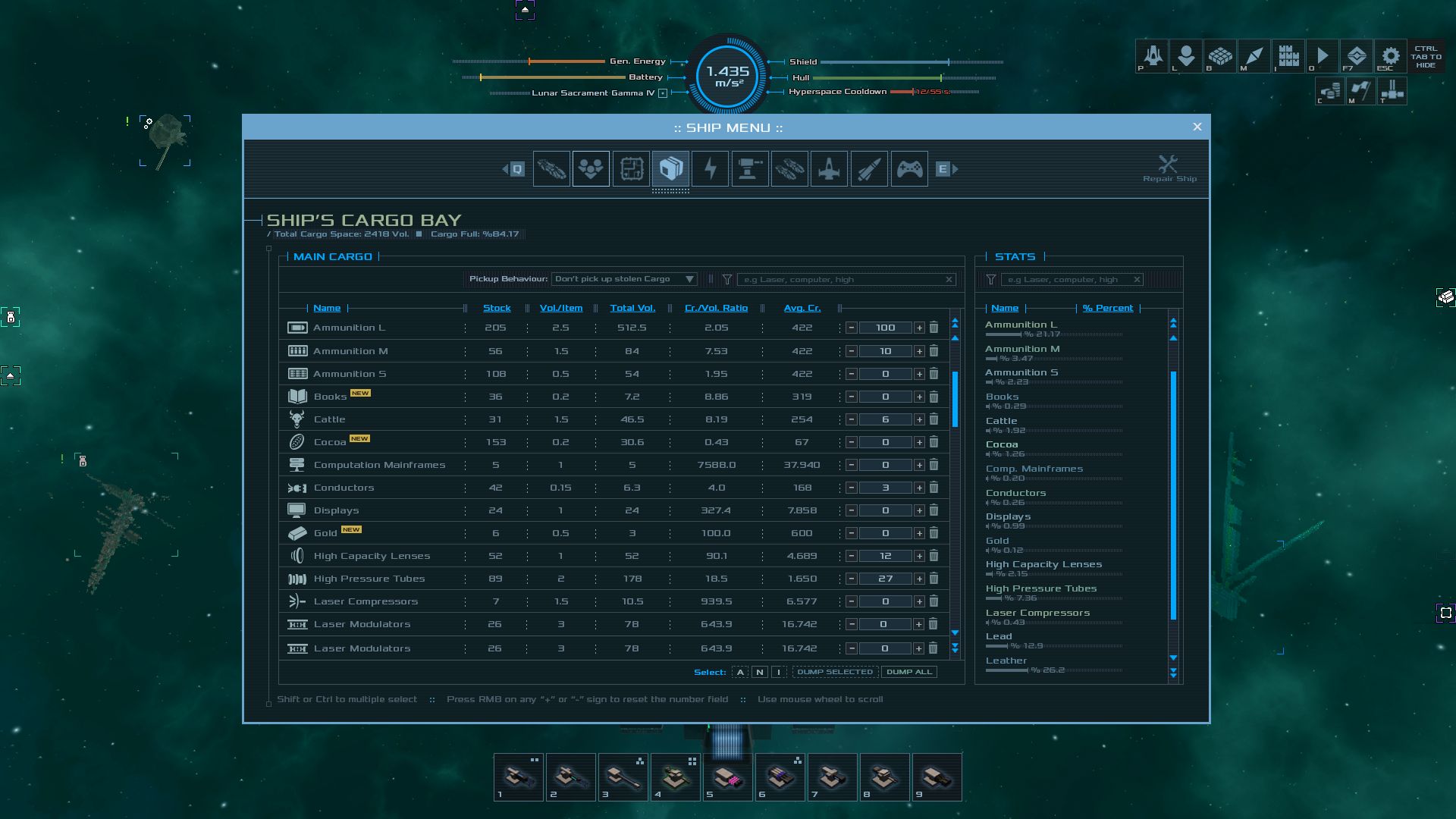Click the Repair Ship wrench icon
Viewport: 1456px width, 819px height.
(1169, 165)
